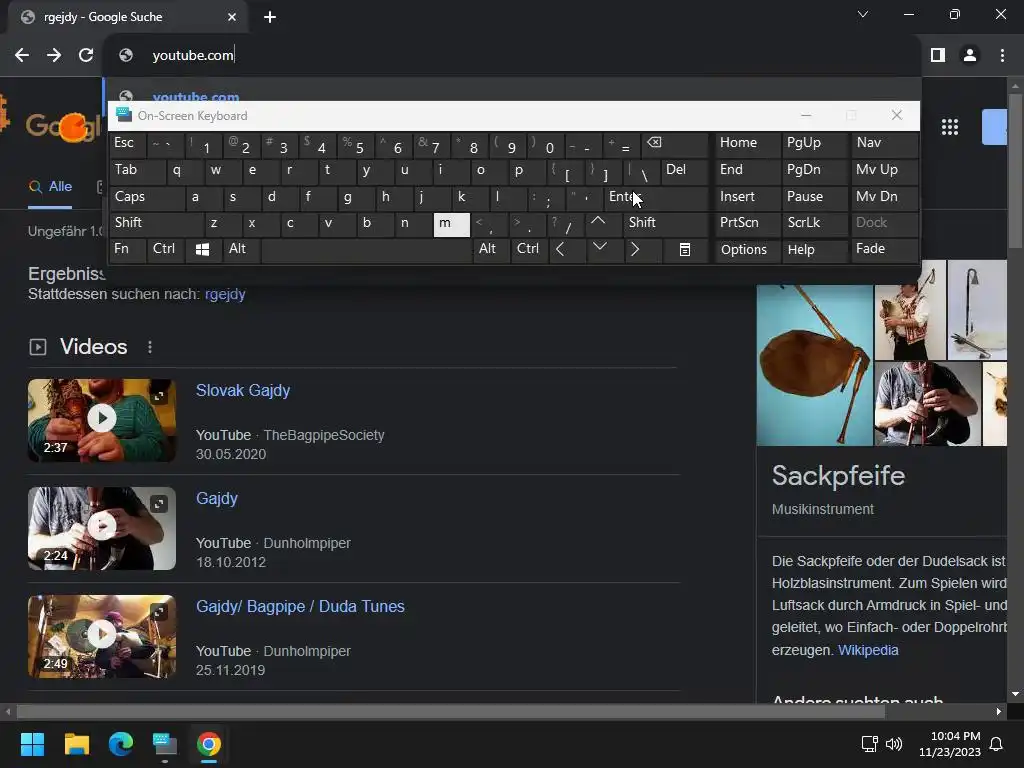Click the Backspace key on the On-Screen Keyboard
The height and width of the screenshot is (768, 1024).
click(675, 144)
